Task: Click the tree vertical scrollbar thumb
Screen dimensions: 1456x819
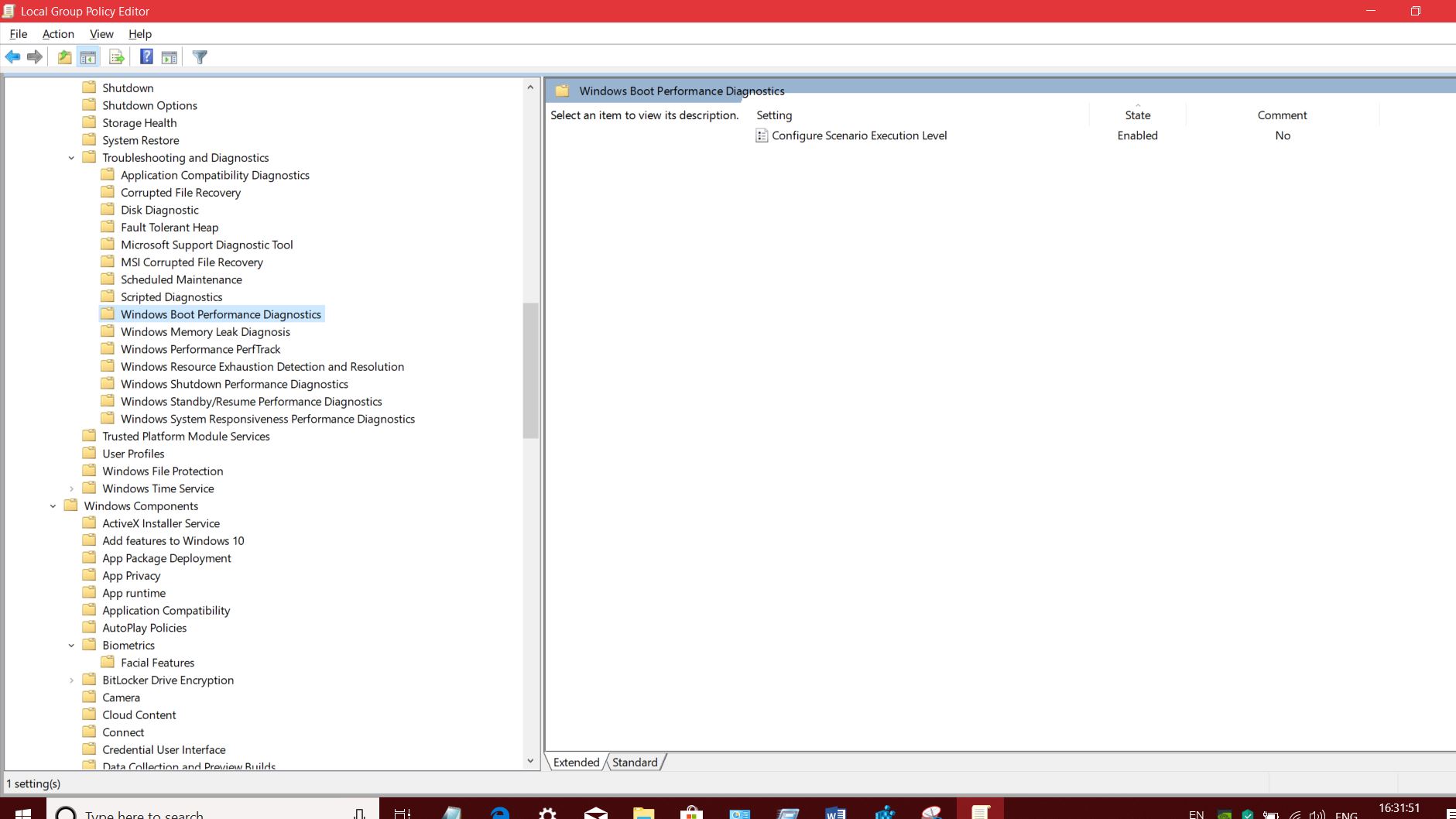Action: [x=530, y=371]
